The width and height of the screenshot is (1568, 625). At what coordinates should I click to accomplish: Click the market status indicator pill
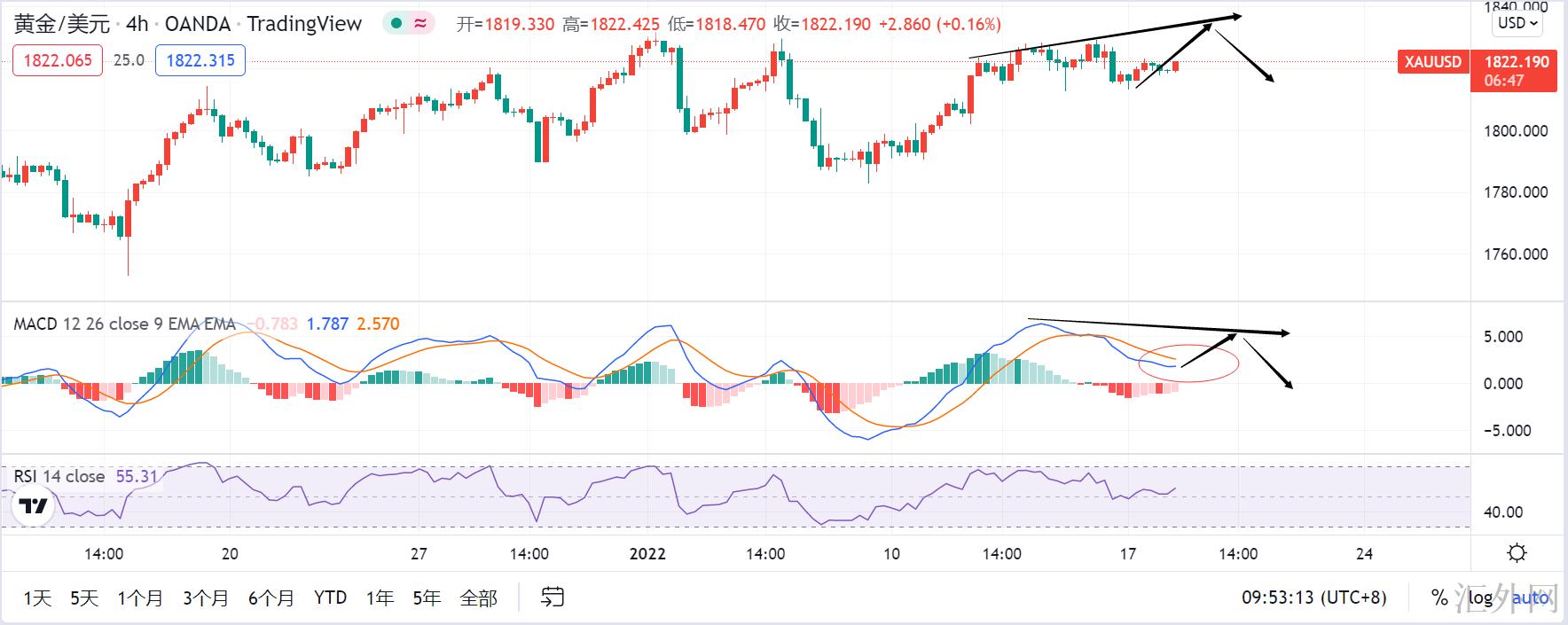(x=408, y=24)
